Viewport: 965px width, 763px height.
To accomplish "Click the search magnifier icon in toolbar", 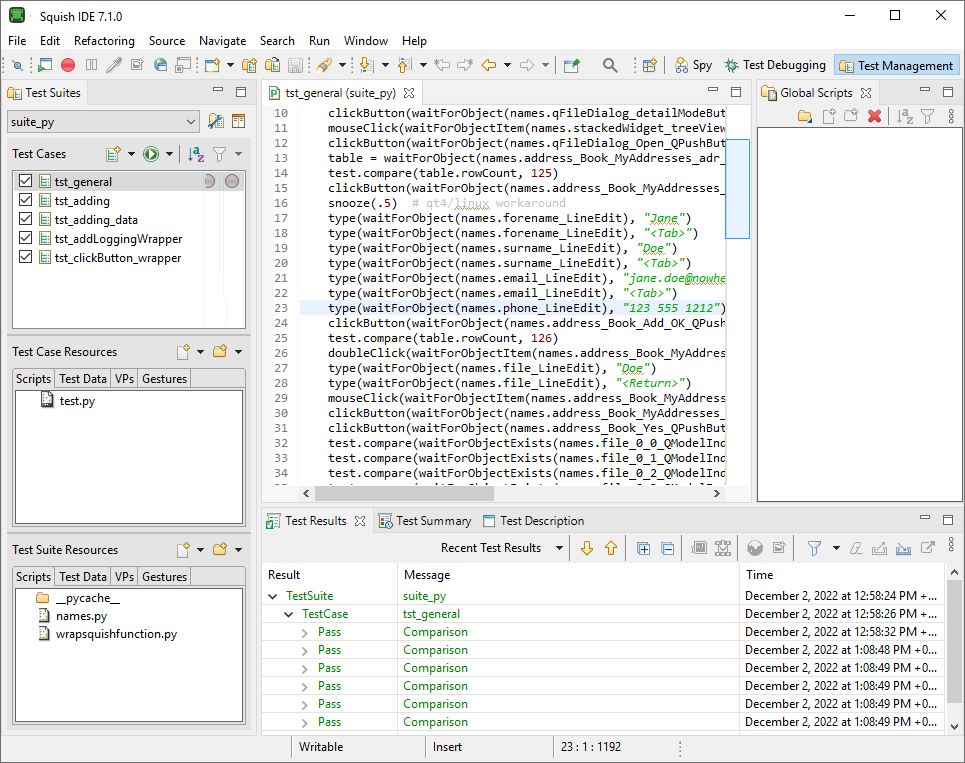I will (610, 65).
